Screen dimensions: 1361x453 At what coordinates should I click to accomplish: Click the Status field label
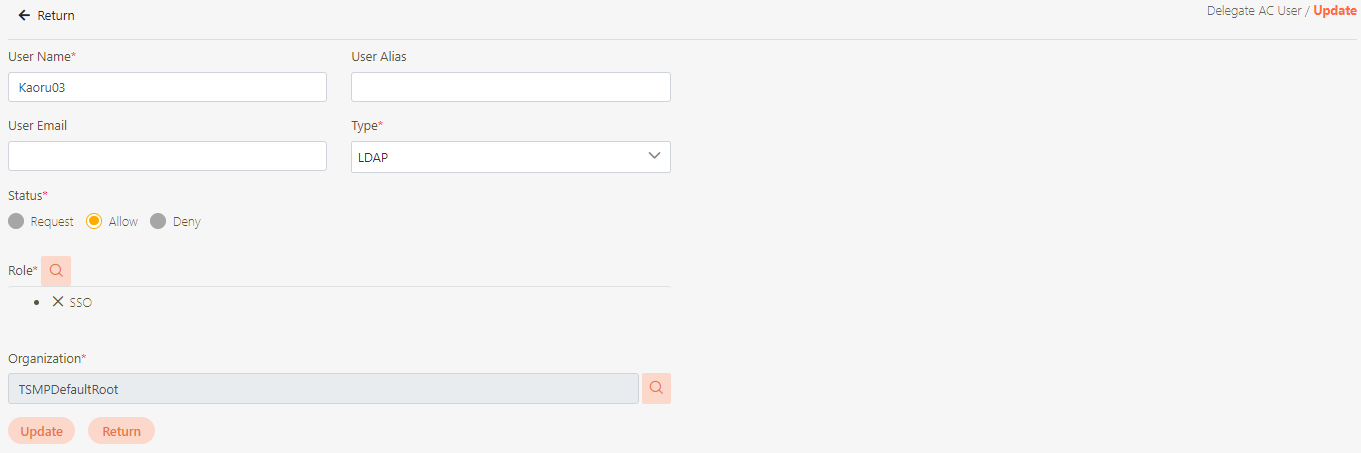coord(26,195)
